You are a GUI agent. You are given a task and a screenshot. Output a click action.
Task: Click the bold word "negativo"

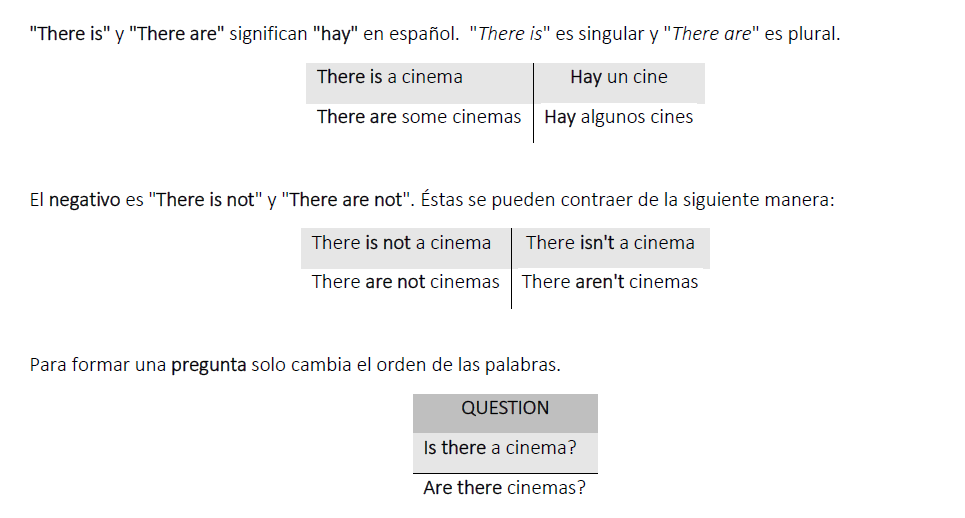point(85,200)
